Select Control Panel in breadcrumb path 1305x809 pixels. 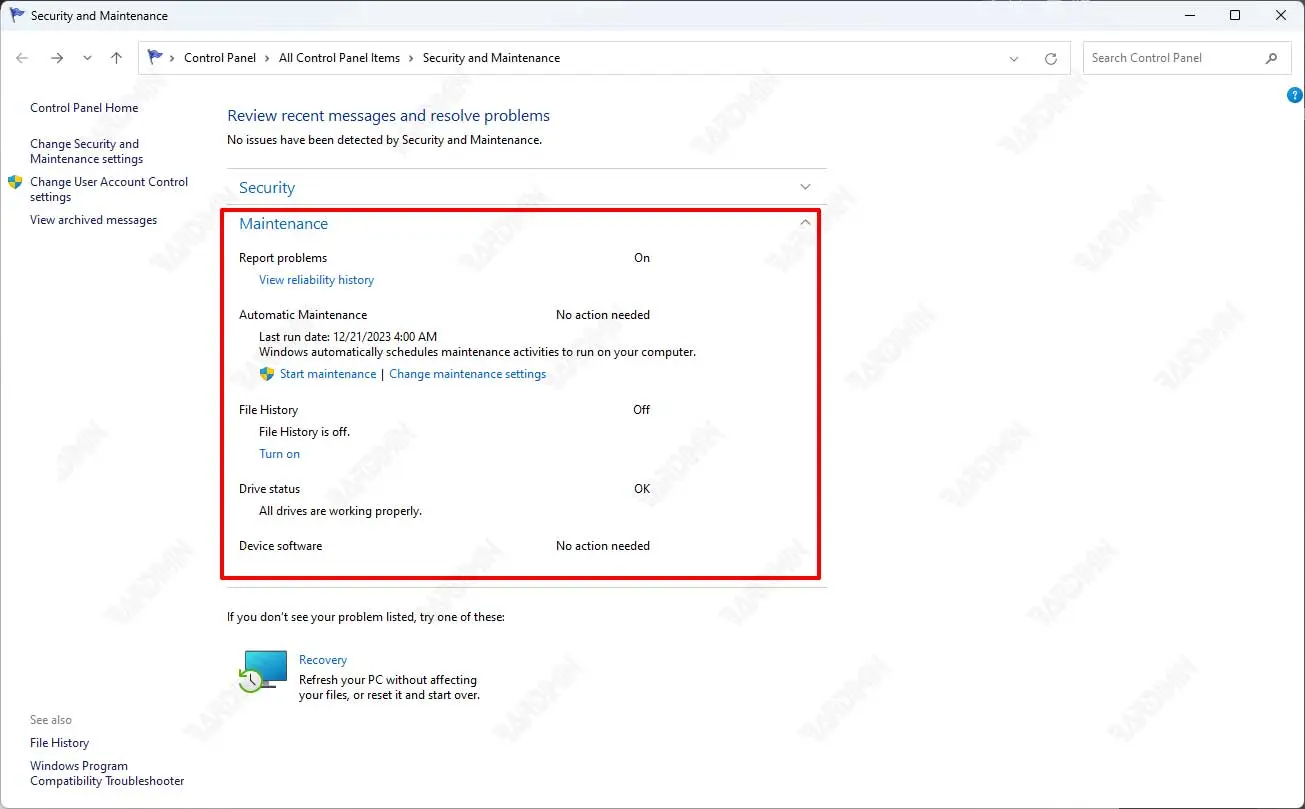point(220,58)
